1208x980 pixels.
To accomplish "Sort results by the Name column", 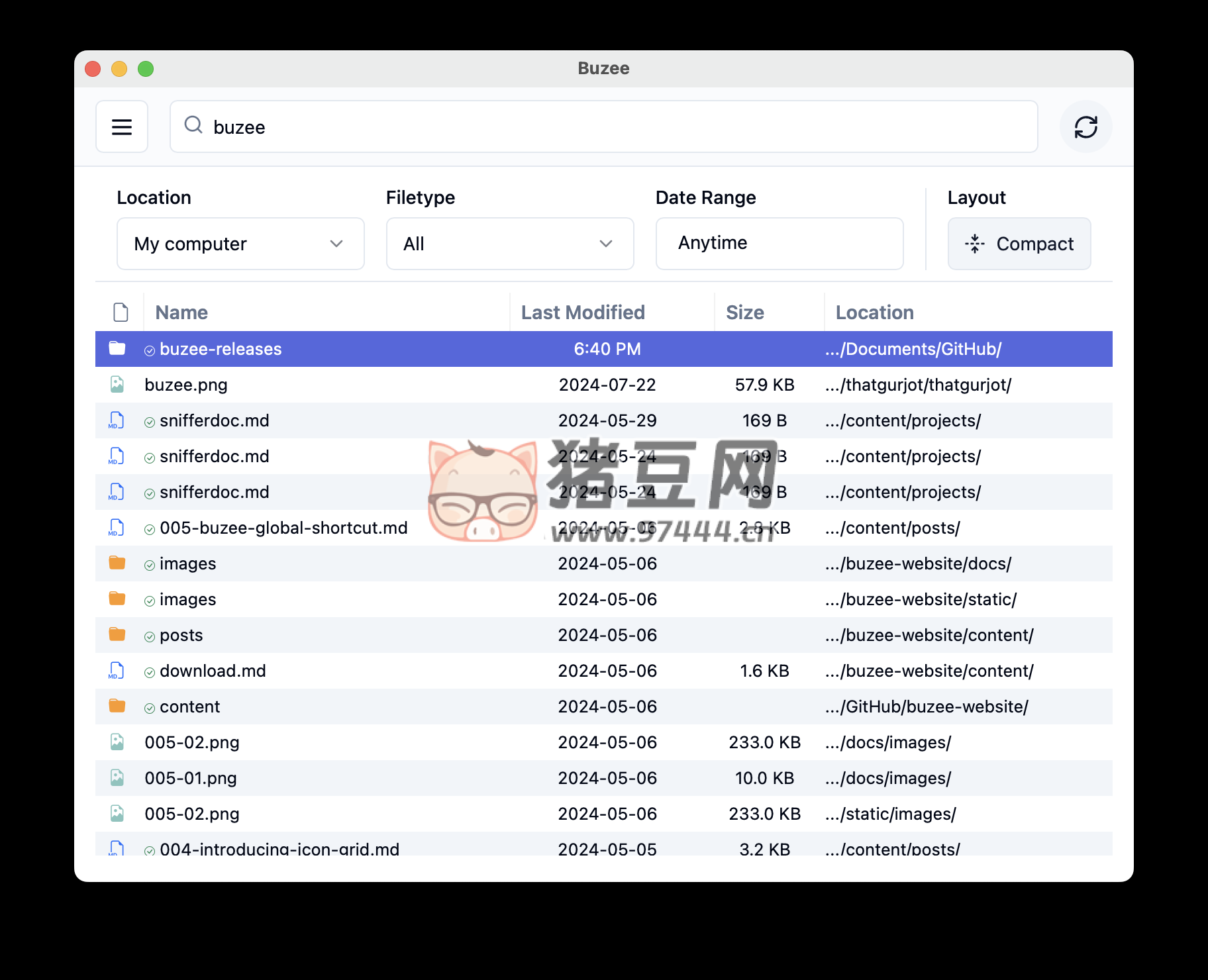I will 181,311.
